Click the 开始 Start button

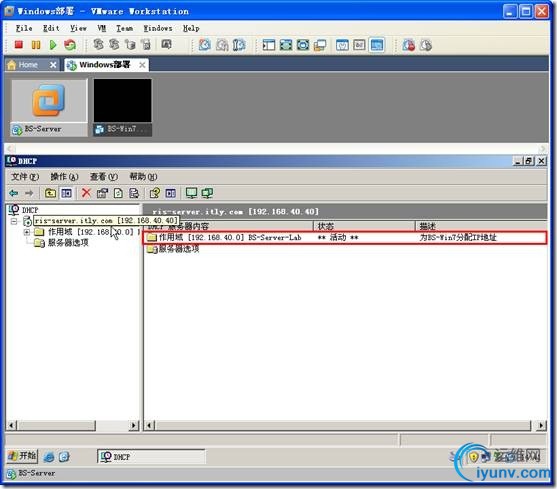pos(22,456)
